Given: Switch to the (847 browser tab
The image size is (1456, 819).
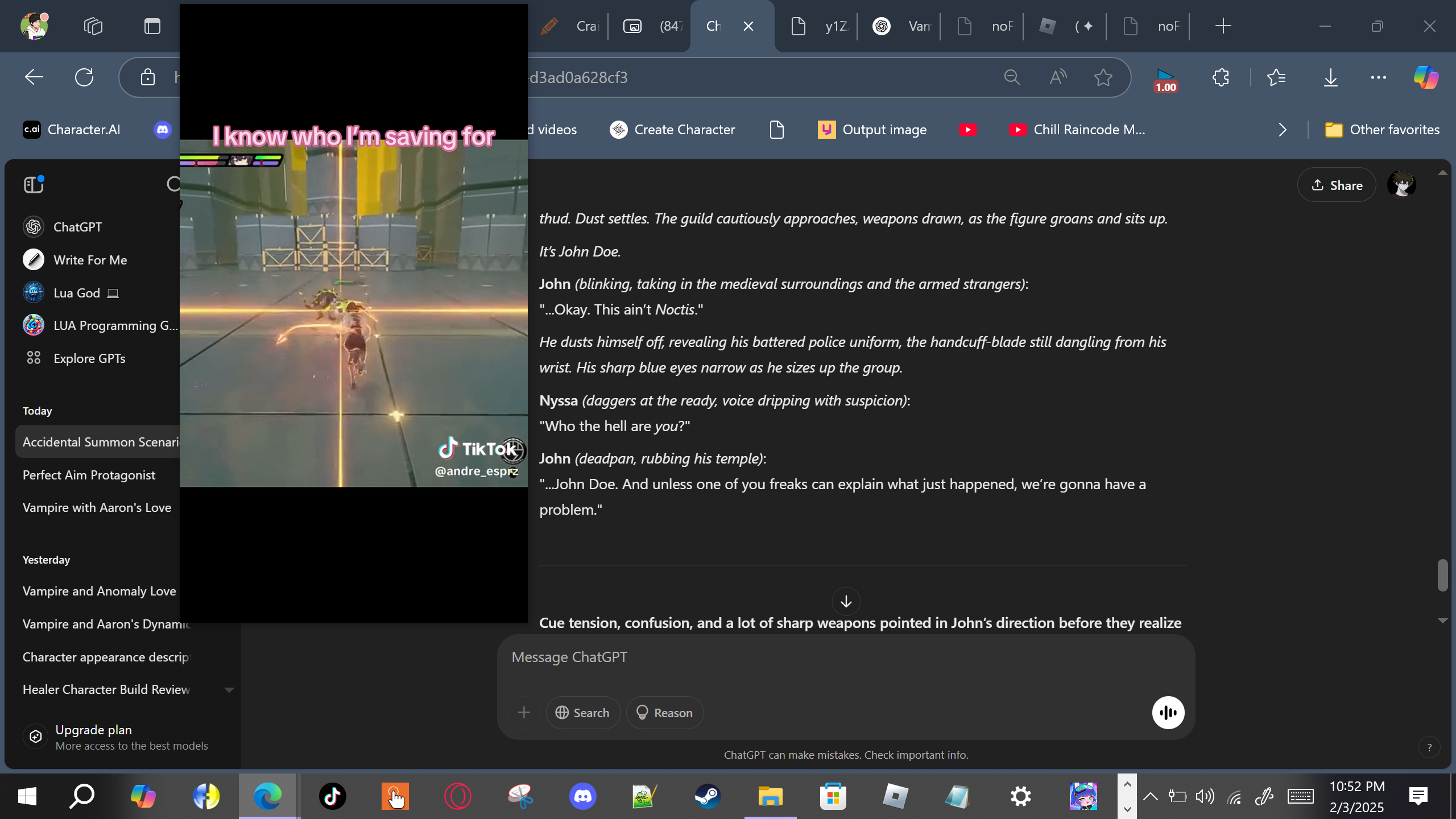Looking at the screenshot, I should pyautogui.click(x=652, y=26).
